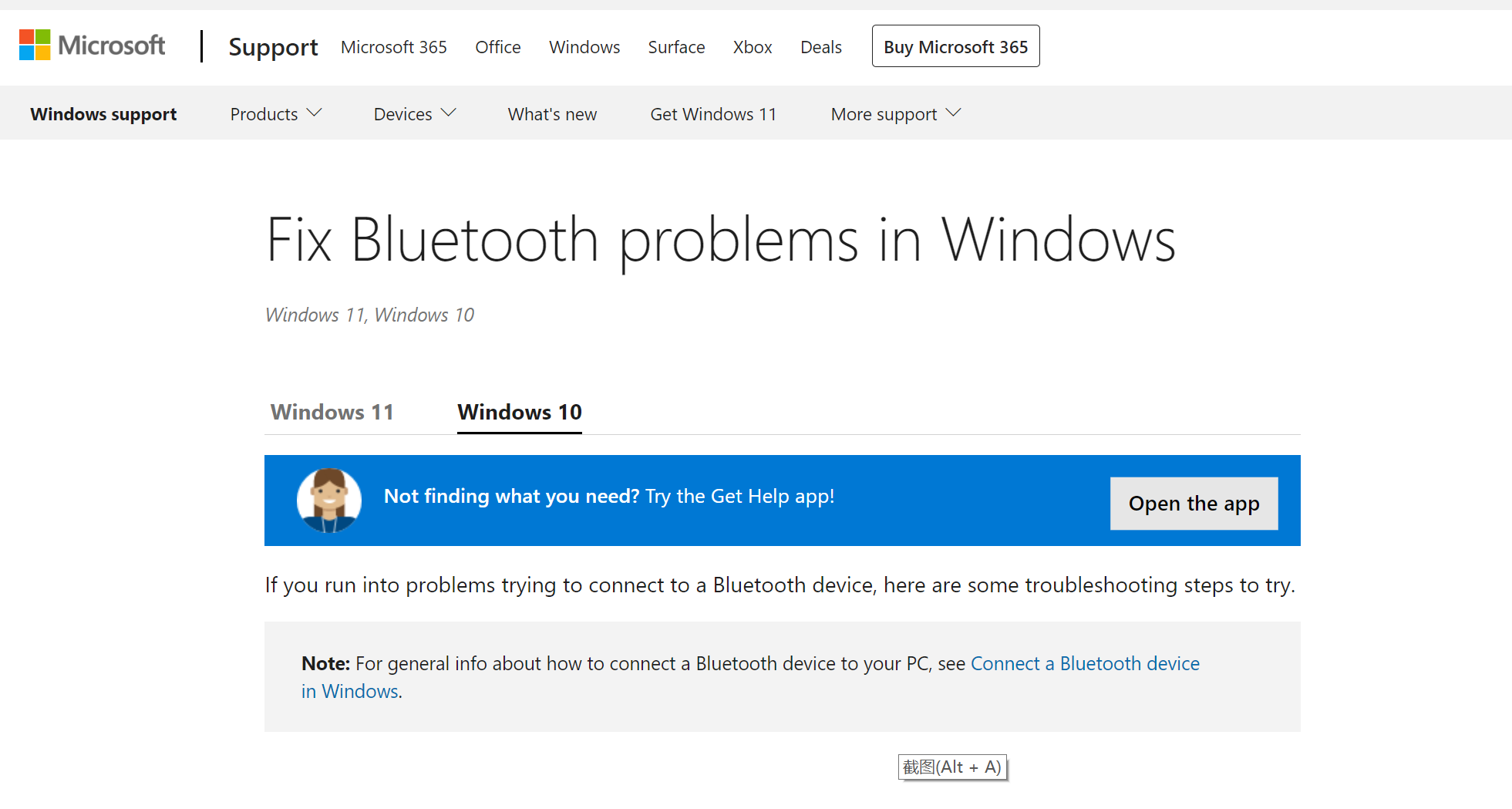Click the screenshot (Alt + A) tooltip

tap(952, 767)
